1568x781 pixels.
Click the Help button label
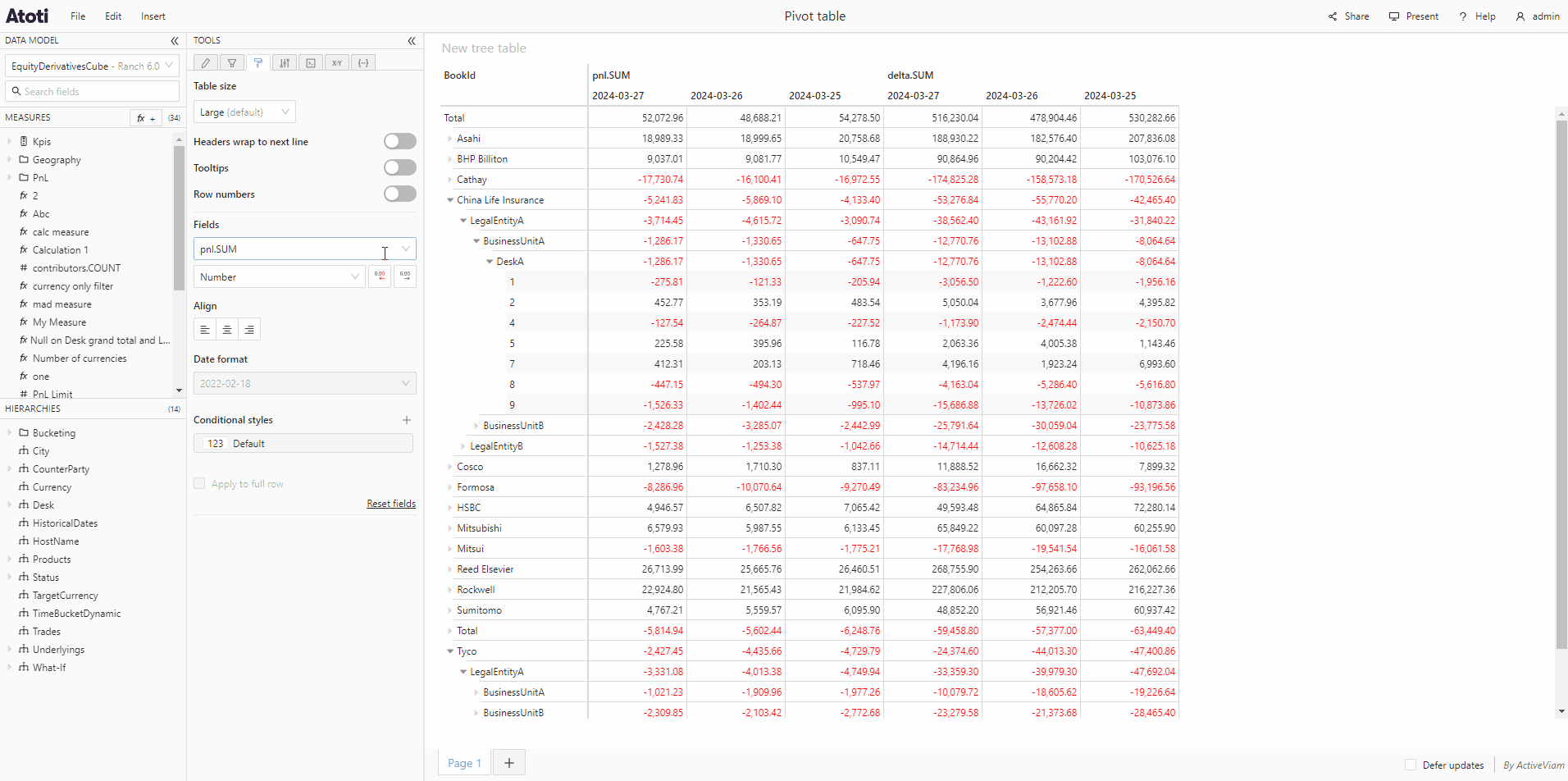(1485, 16)
